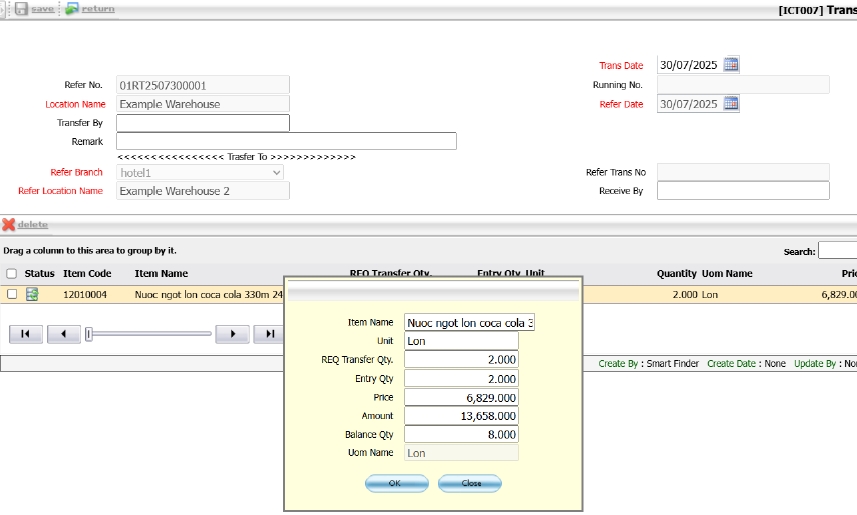Image resolution: width=857 pixels, height=515 pixels.
Task: Open the Trans Date calendar picker
Action: (731, 65)
